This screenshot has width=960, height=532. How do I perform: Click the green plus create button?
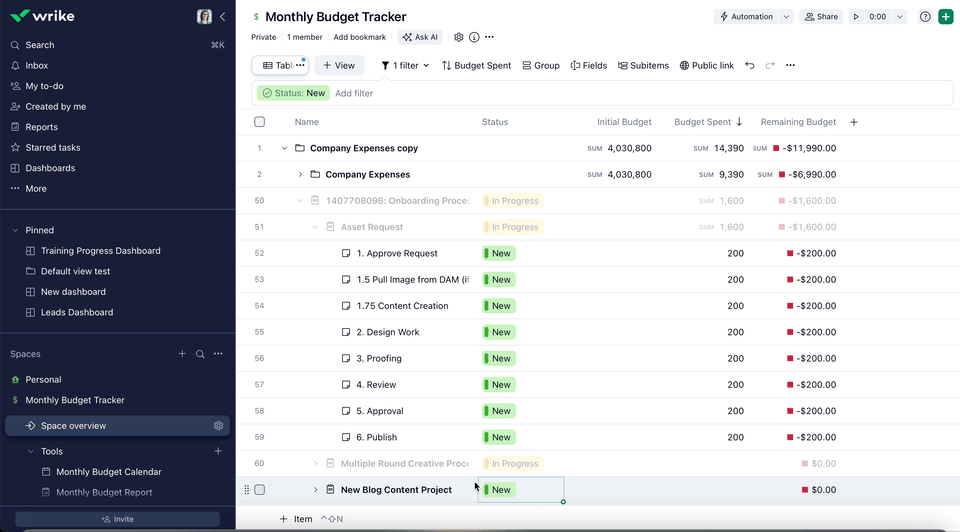(x=945, y=17)
